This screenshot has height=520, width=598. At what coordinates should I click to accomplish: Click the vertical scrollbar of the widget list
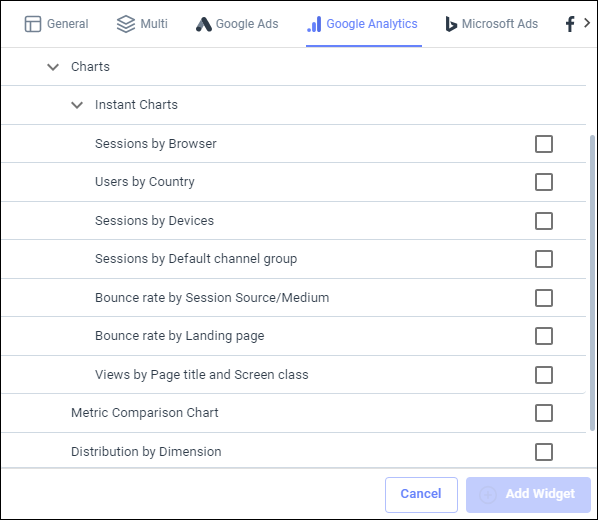(592, 283)
